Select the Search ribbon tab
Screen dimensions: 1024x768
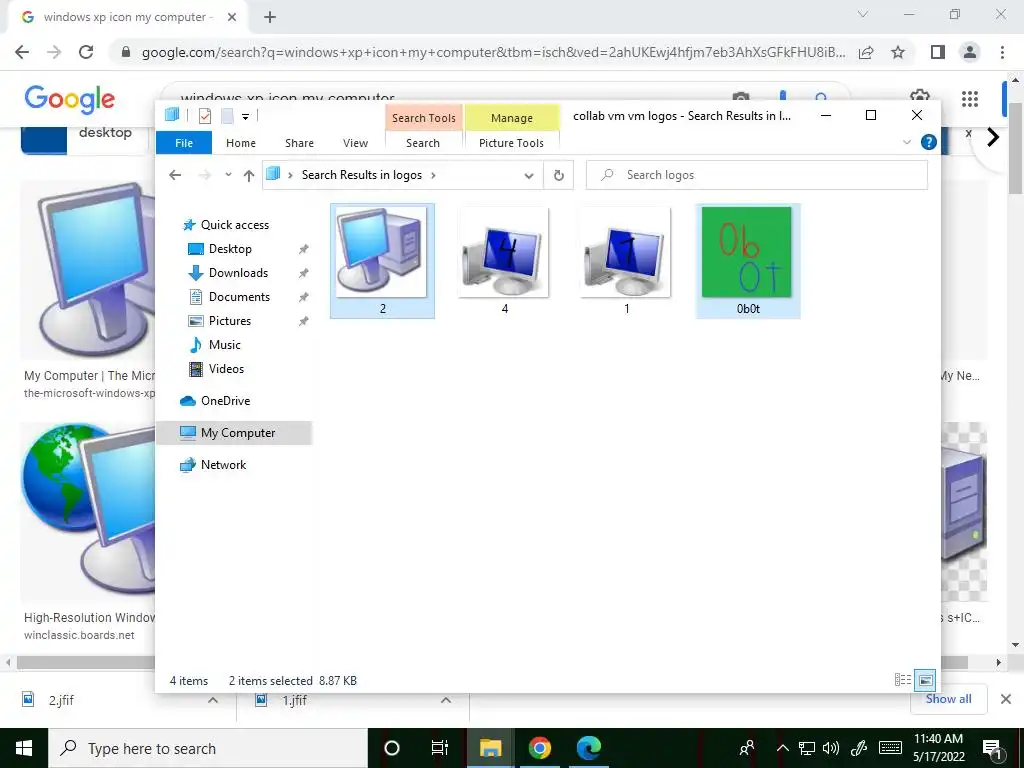click(423, 143)
